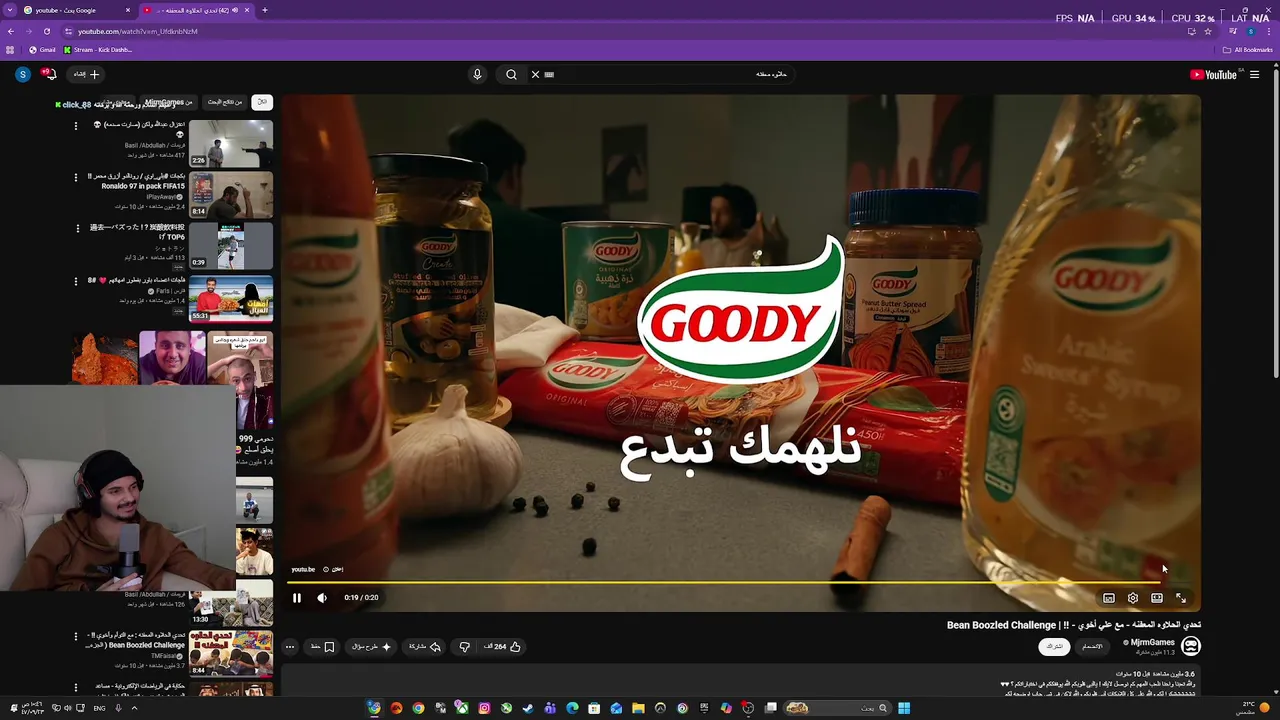Mute the video player volume
Image resolution: width=1280 pixels, height=720 pixels.
coord(322,598)
